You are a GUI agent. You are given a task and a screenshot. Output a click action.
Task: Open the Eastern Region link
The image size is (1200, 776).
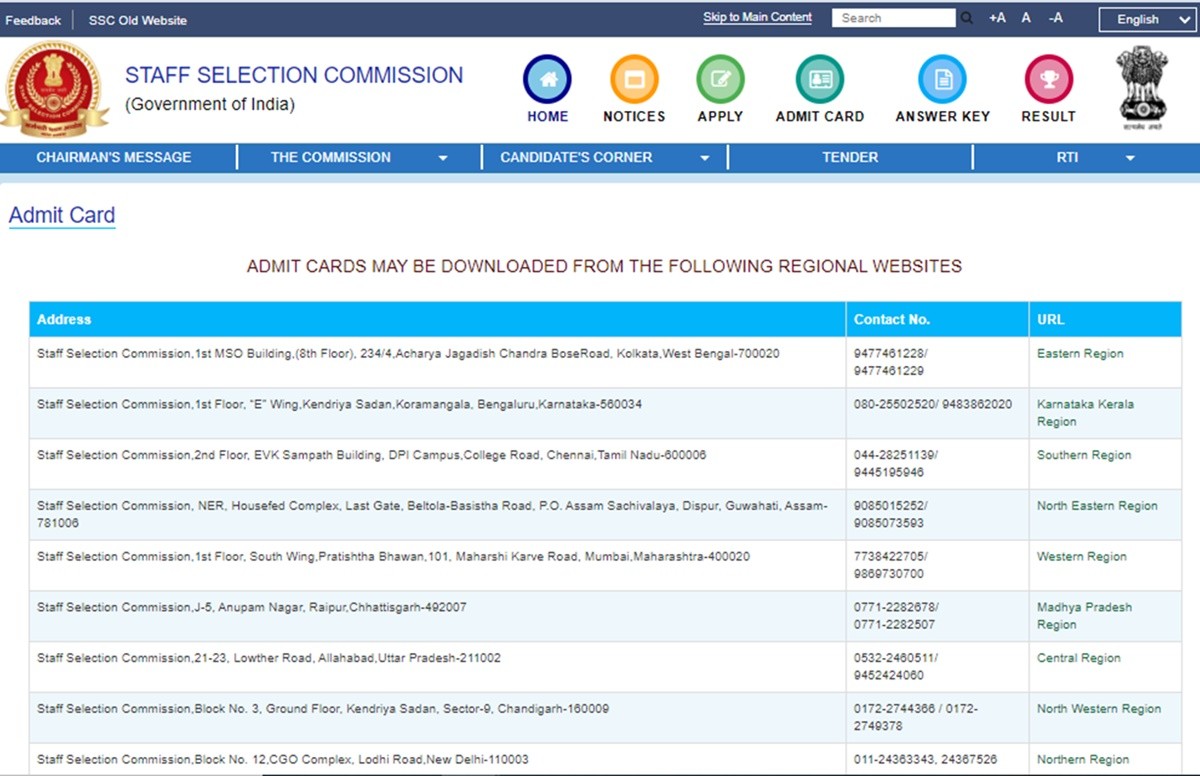click(1080, 354)
